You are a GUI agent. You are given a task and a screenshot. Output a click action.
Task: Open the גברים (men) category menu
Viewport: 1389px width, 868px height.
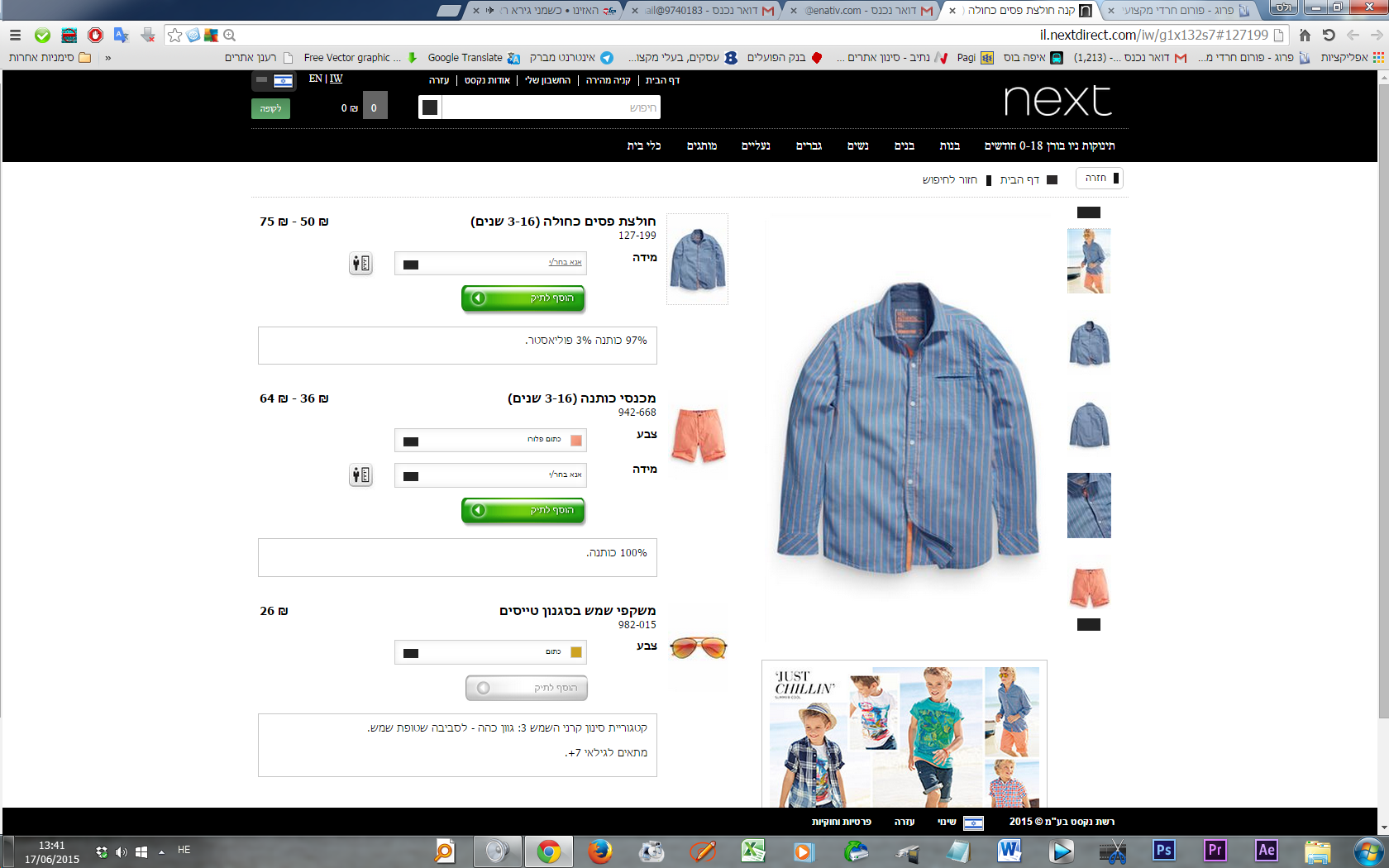[x=809, y=146]
